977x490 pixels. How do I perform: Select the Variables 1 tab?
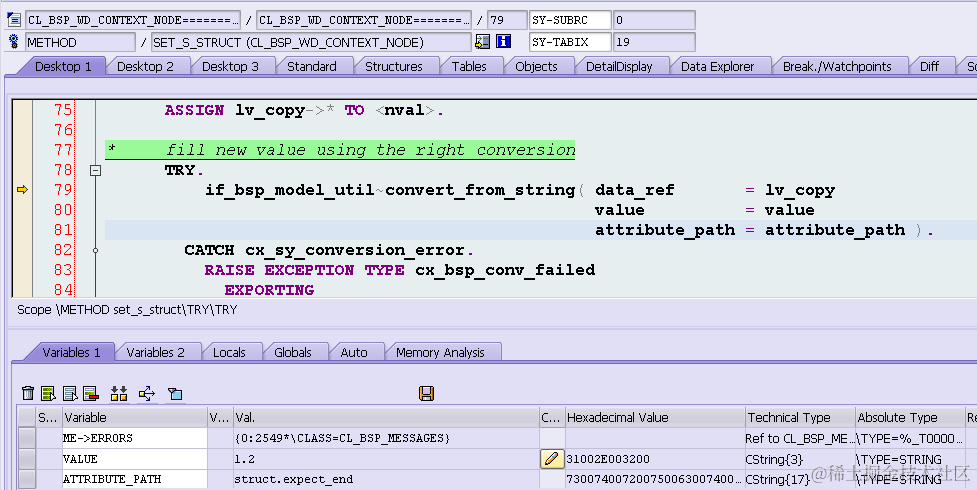tap(71, 352)
